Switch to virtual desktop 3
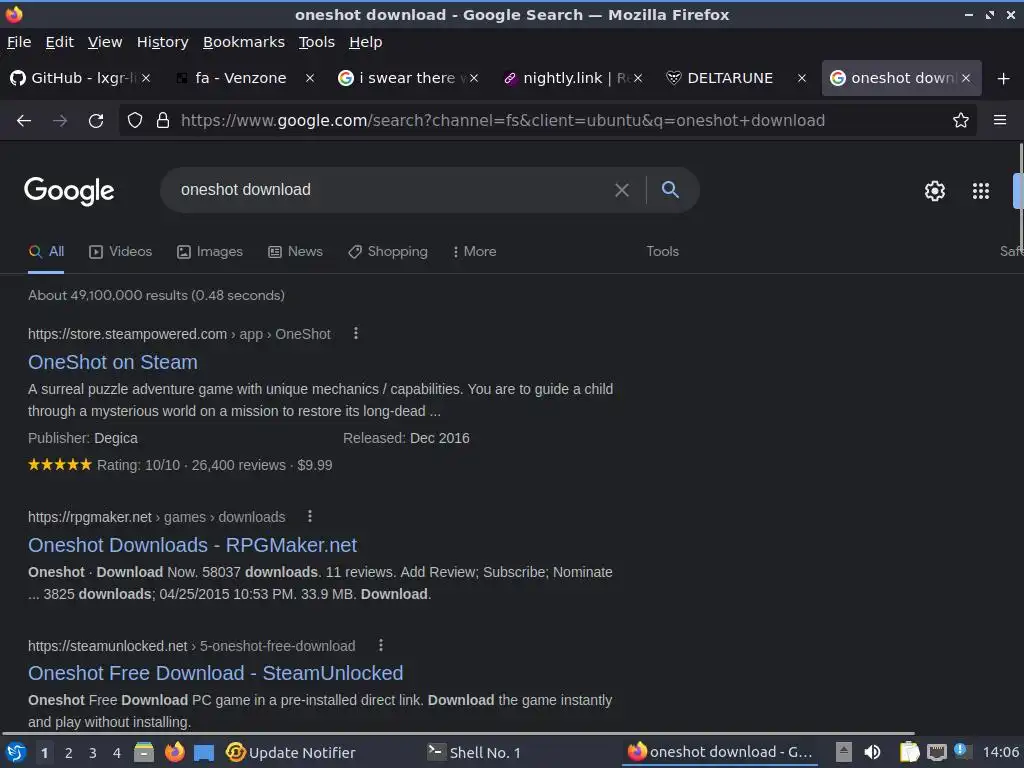Viewport: 1024px width, 768px height. [x=93, y=753]
